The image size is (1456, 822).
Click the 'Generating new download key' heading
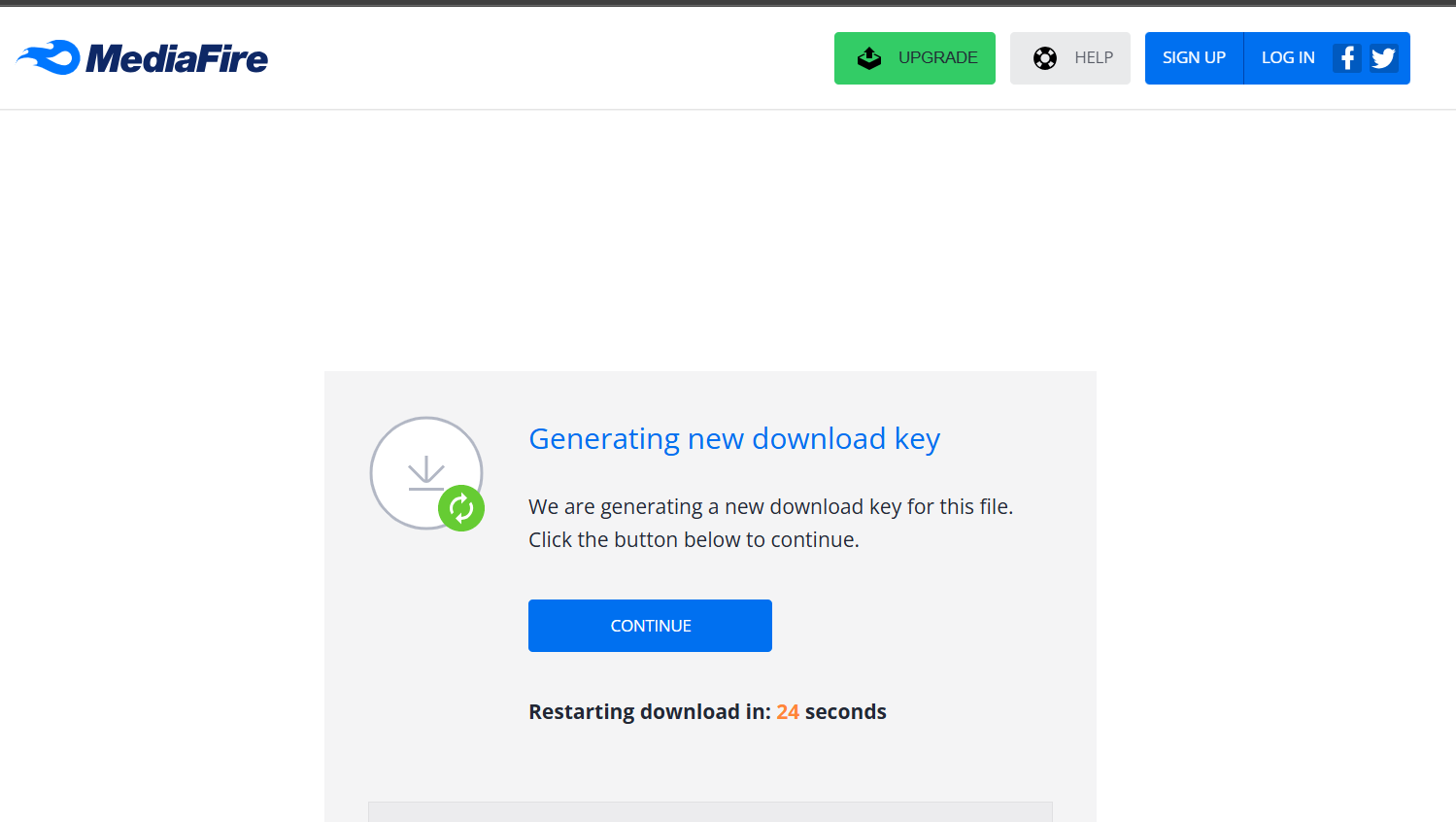pos(733,439)
